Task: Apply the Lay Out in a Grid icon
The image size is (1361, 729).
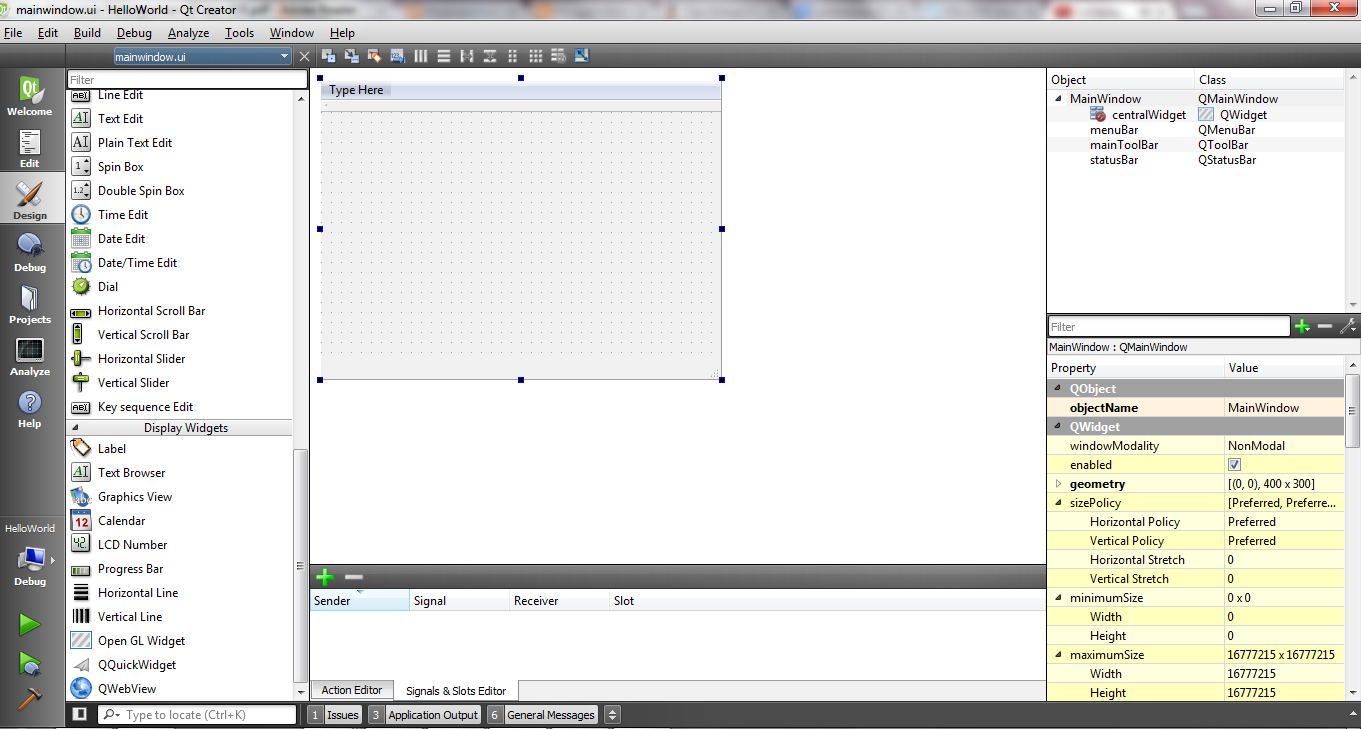Action: [536, 56]
